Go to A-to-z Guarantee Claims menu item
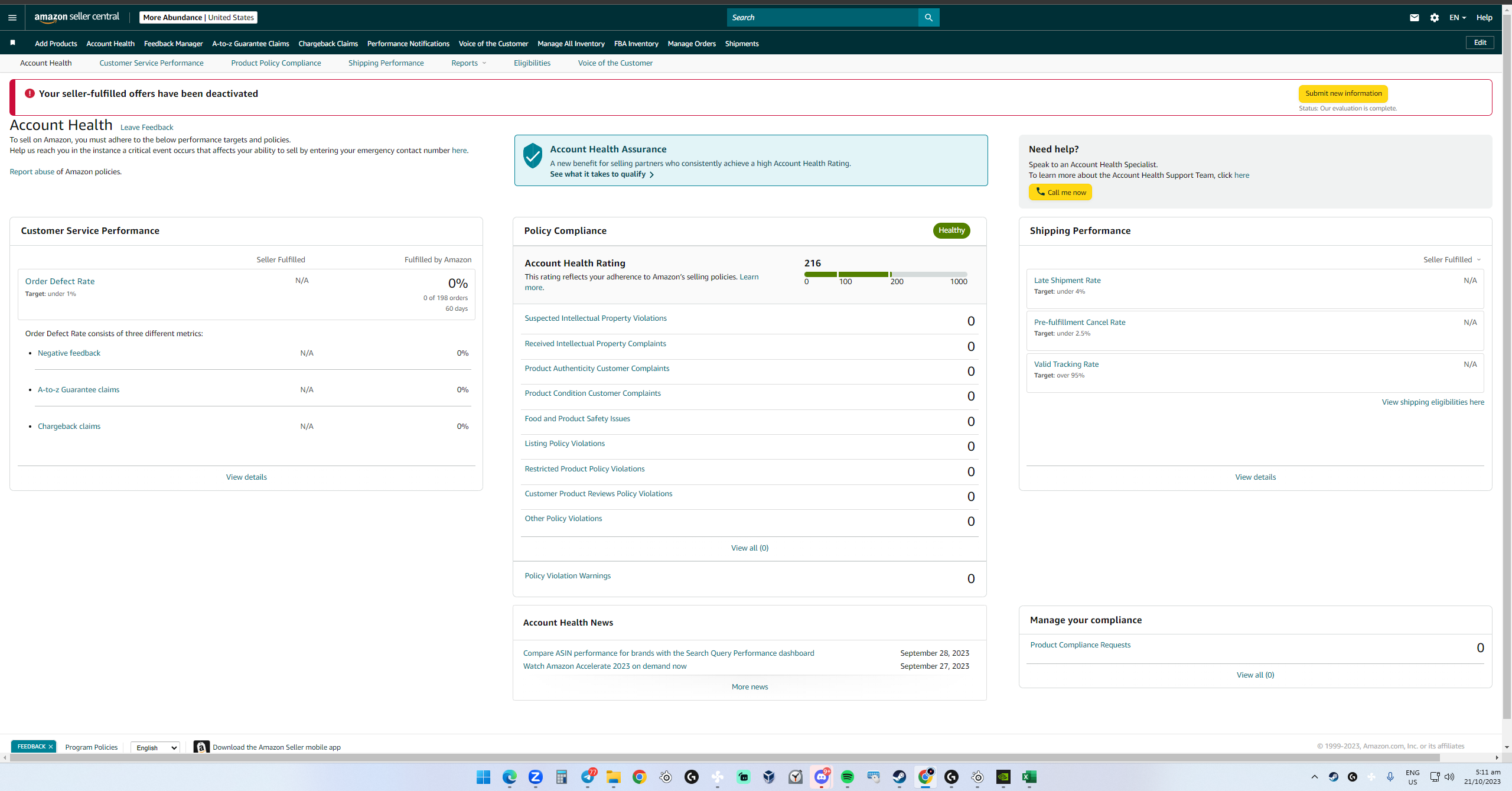This screenshot has width=1512, height=791. [x=251, y=44]
